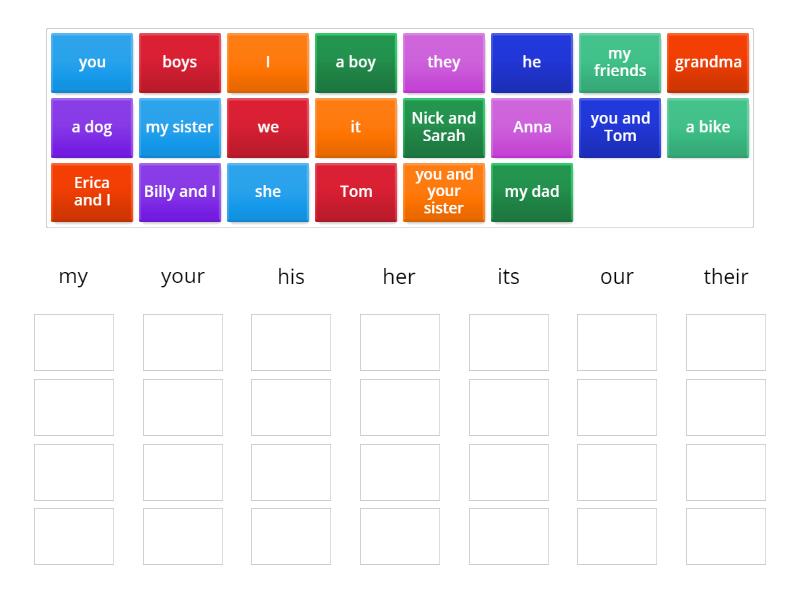The width and height of the screenshot is (800, 600).
Task: Select the "my friends" tile
Action: (x=619, y=62)
